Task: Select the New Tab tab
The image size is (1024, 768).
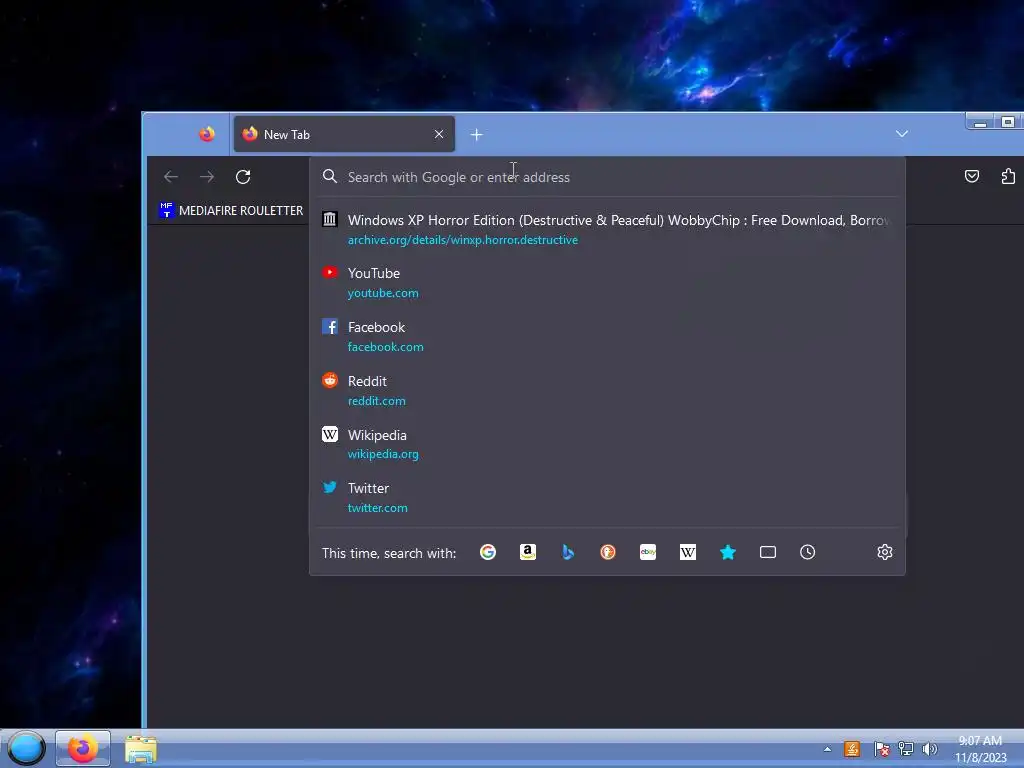Action: [x=344, y=135]
